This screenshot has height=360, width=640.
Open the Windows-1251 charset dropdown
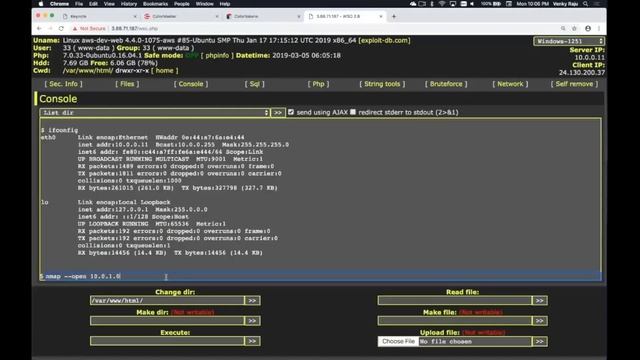pos(569,41)
